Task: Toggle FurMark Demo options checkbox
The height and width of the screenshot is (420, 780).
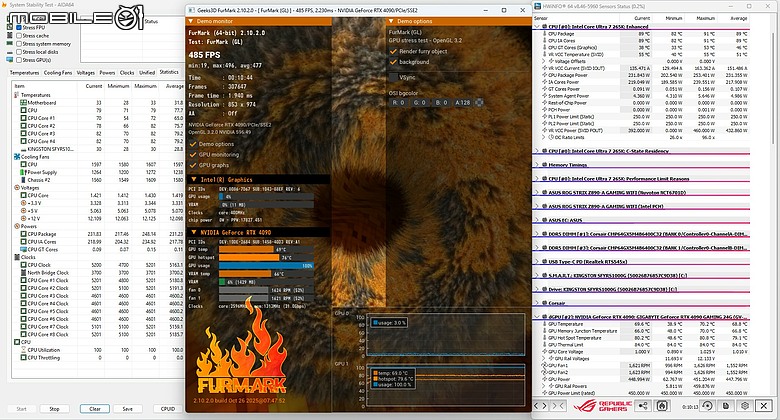Action: pos(193,144)
